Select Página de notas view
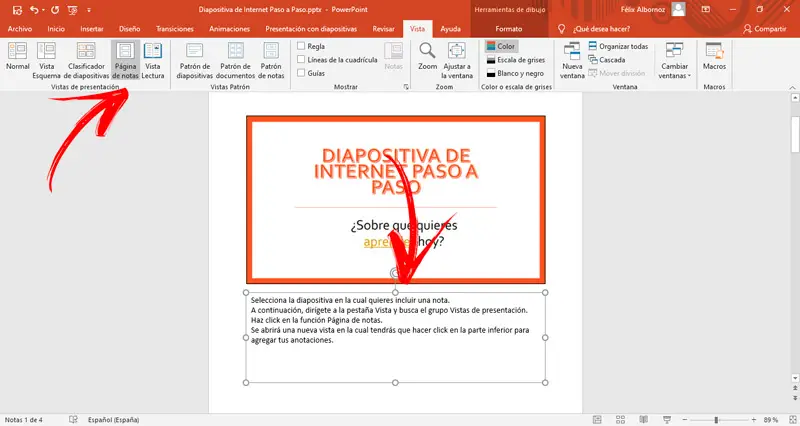The width and height of the screenshot is (800, 426). tap(125, 60)
